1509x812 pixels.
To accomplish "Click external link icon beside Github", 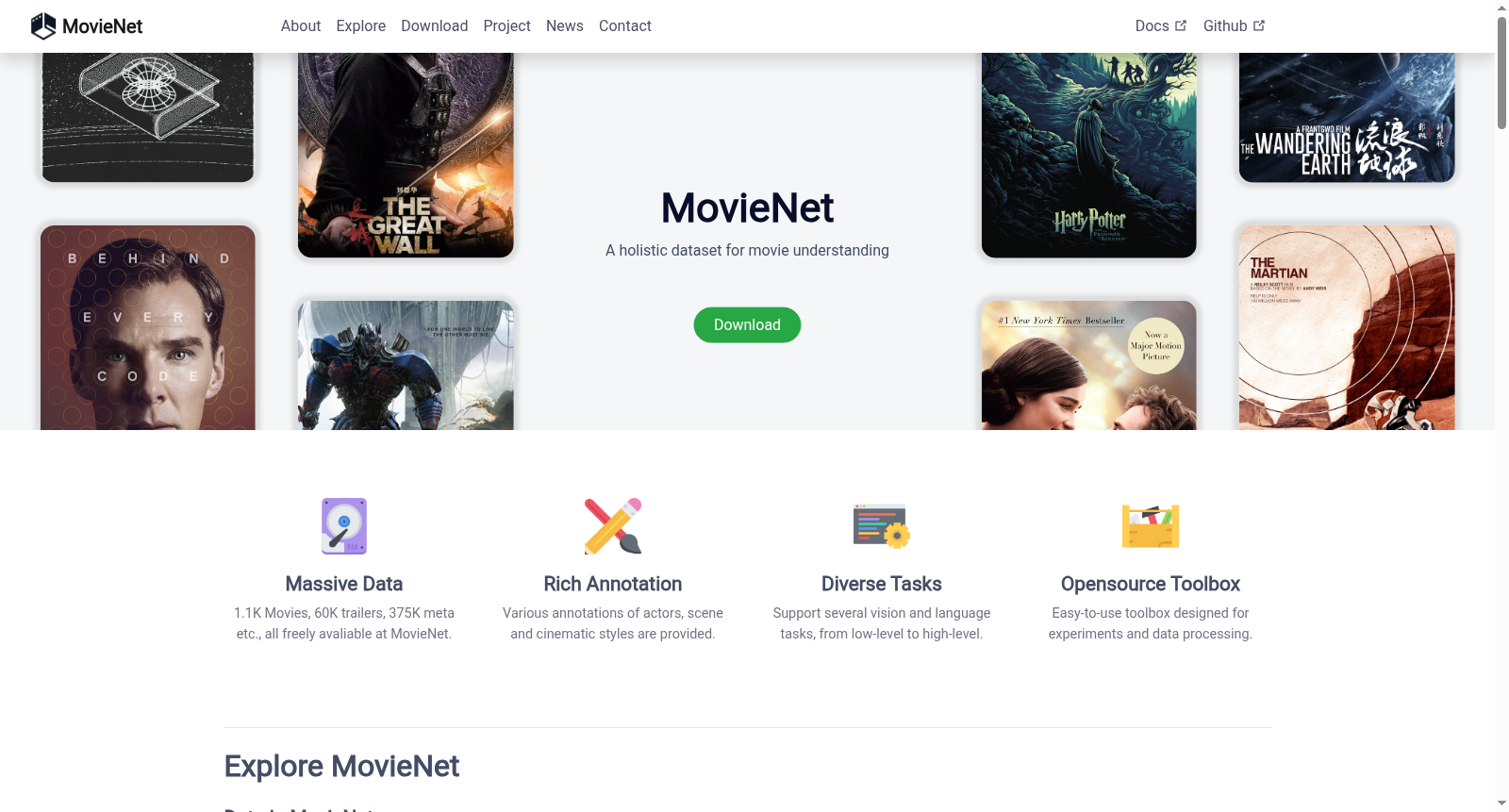I will coord(1259,25).
